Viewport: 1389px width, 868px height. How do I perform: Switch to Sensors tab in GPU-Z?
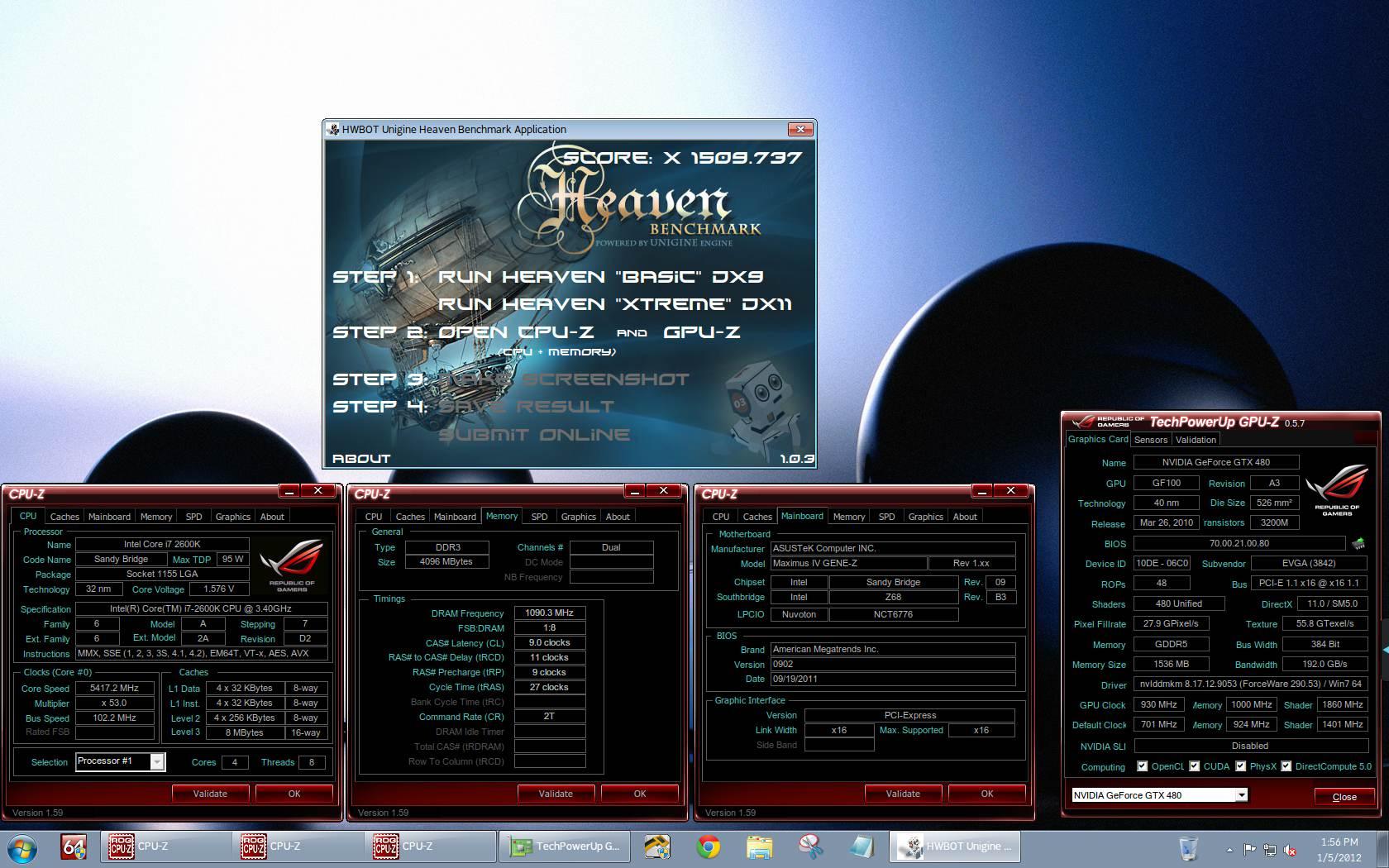pos(1151,440)
